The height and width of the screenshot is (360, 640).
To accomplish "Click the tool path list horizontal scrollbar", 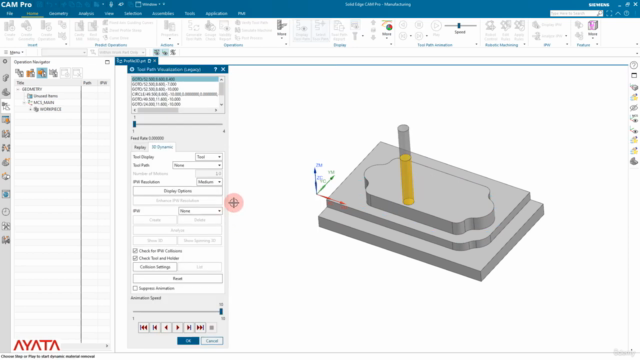I will pyautogui.click(x=158, y=110).
